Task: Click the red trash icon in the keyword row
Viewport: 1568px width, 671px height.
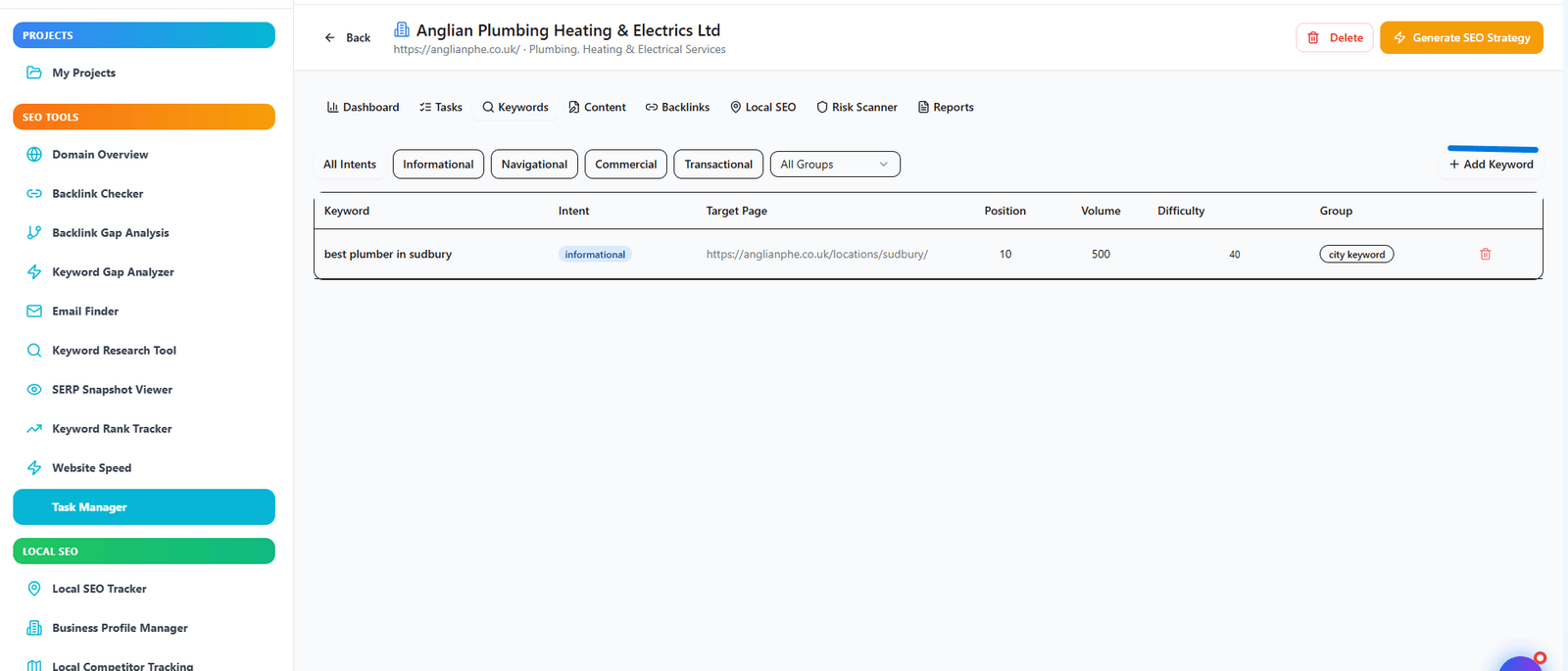Action: (x=1486, y=254)
